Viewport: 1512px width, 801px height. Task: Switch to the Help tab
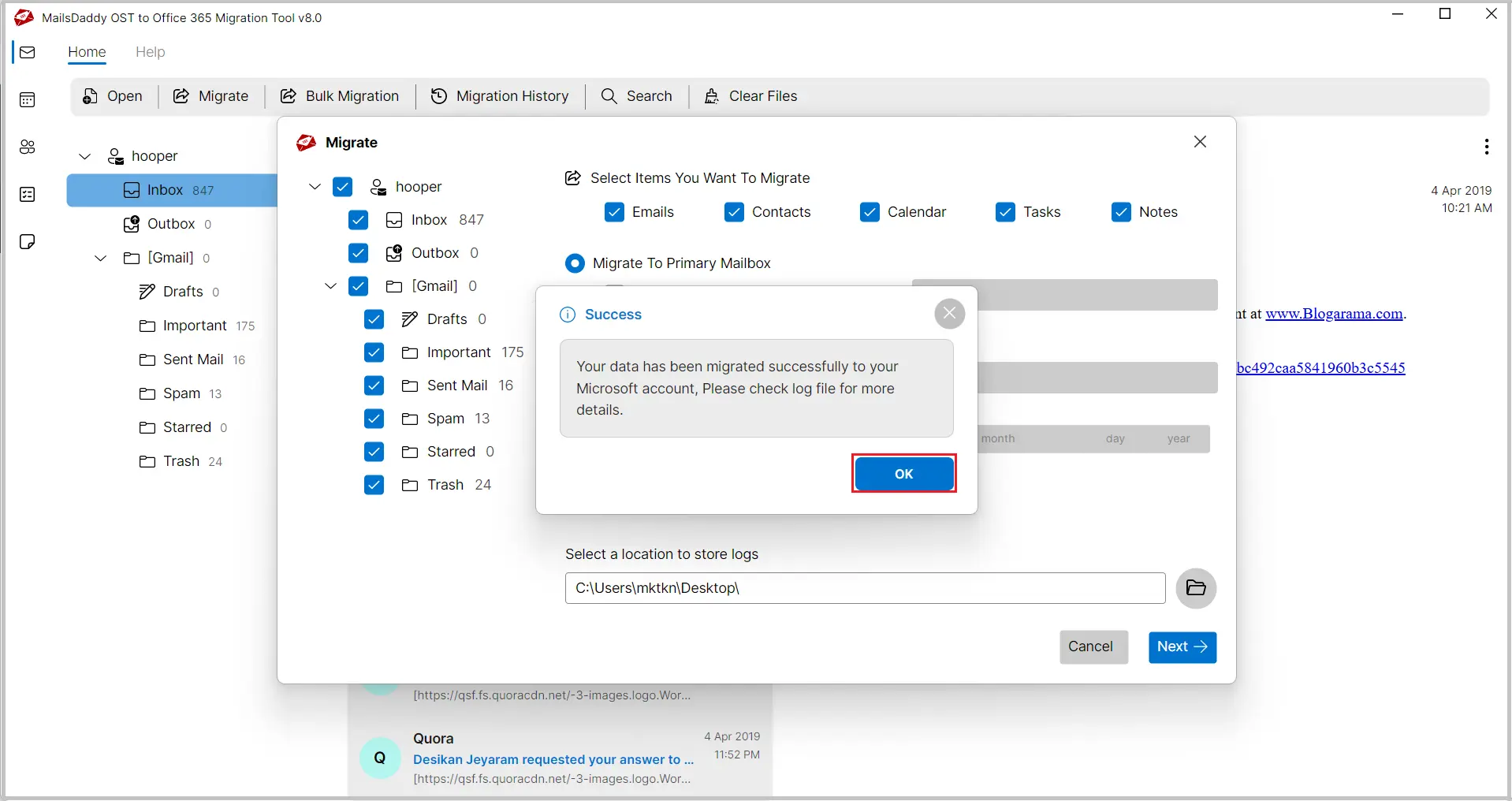(x=150, y=52)
